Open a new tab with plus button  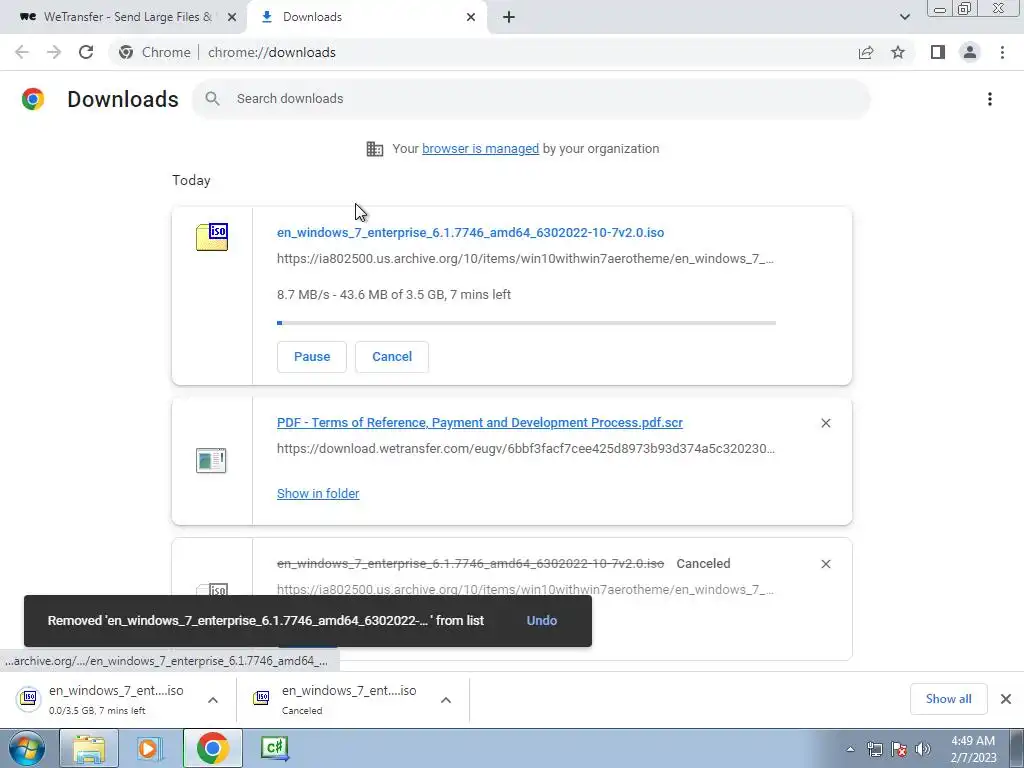[509, 17]
